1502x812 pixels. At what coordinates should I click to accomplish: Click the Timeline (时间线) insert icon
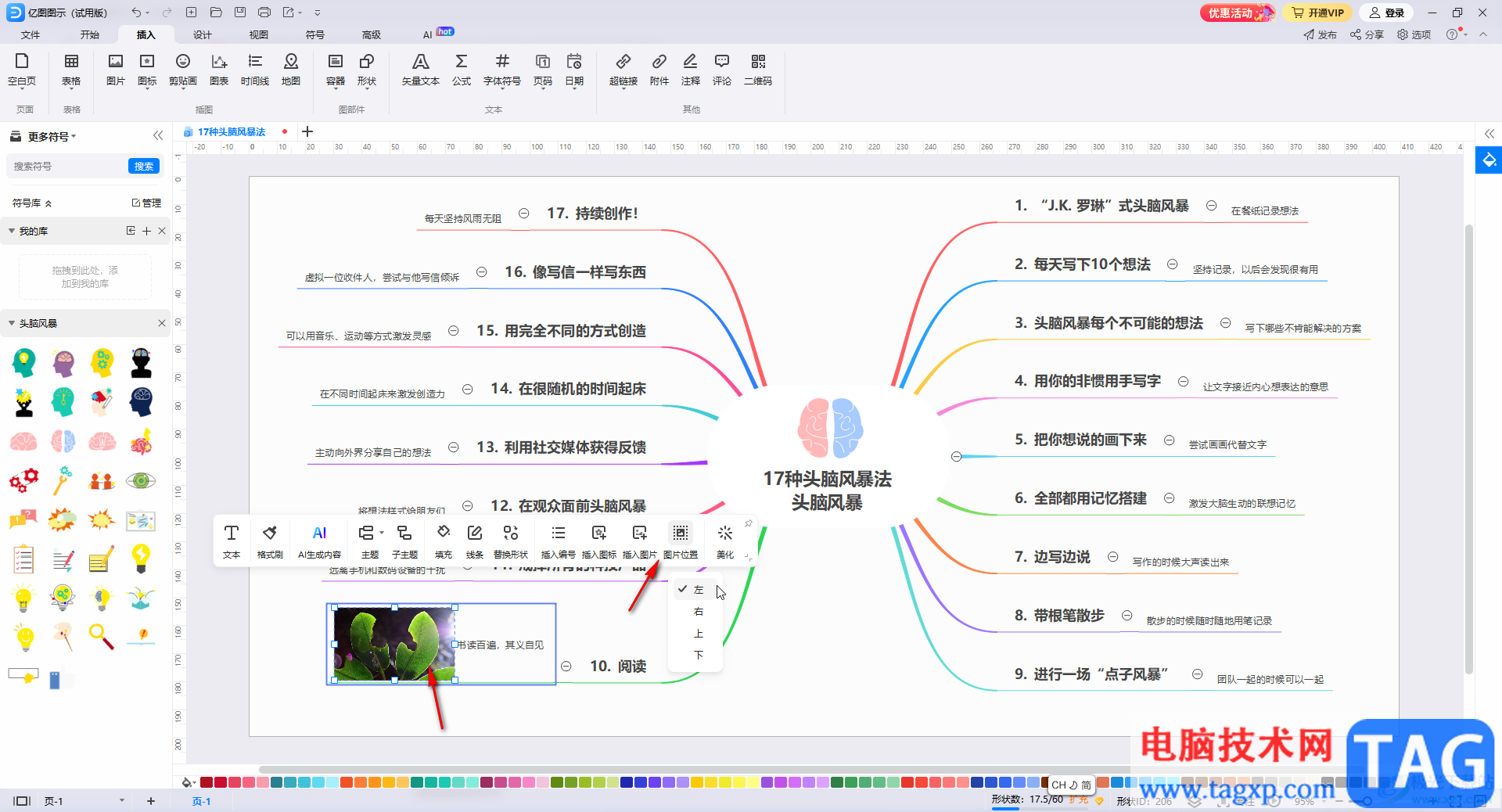point(254,69)
